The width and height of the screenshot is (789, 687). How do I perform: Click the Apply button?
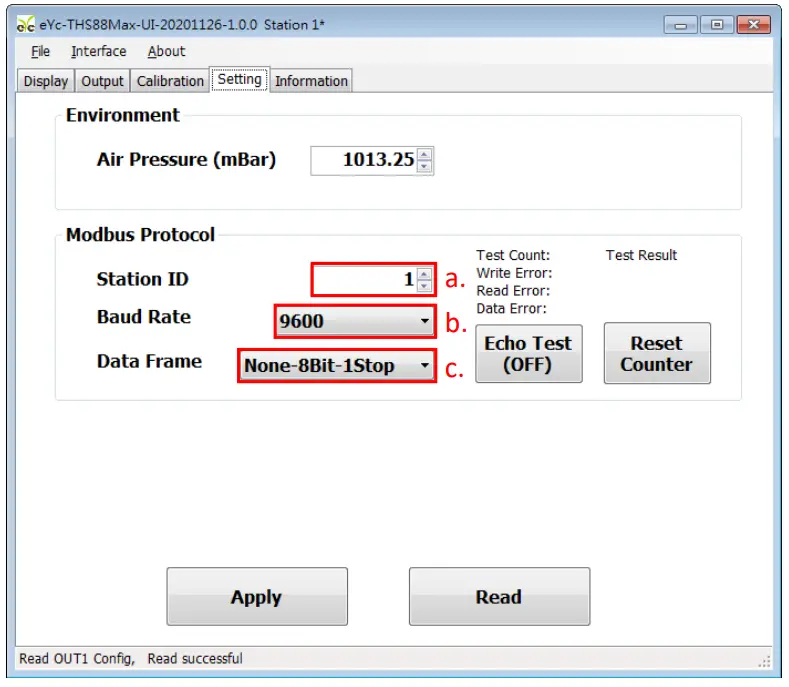tap(256, 597)
